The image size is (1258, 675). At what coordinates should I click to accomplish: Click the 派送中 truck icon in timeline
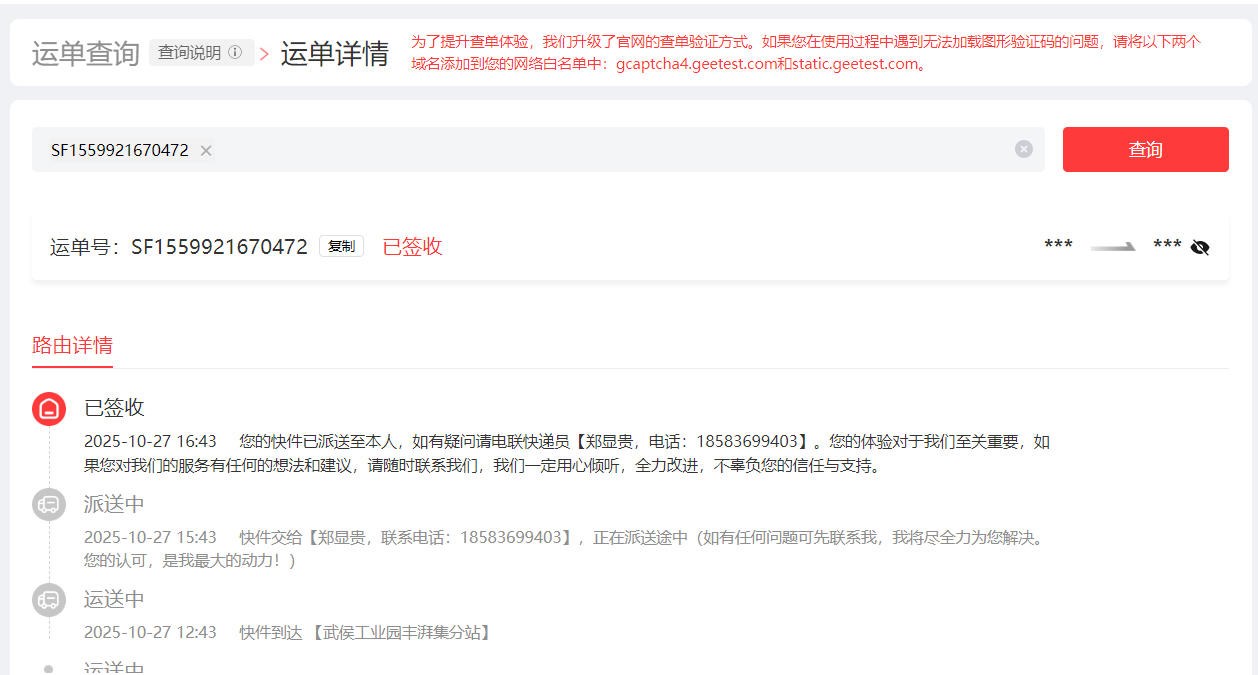tap(49, 505)
